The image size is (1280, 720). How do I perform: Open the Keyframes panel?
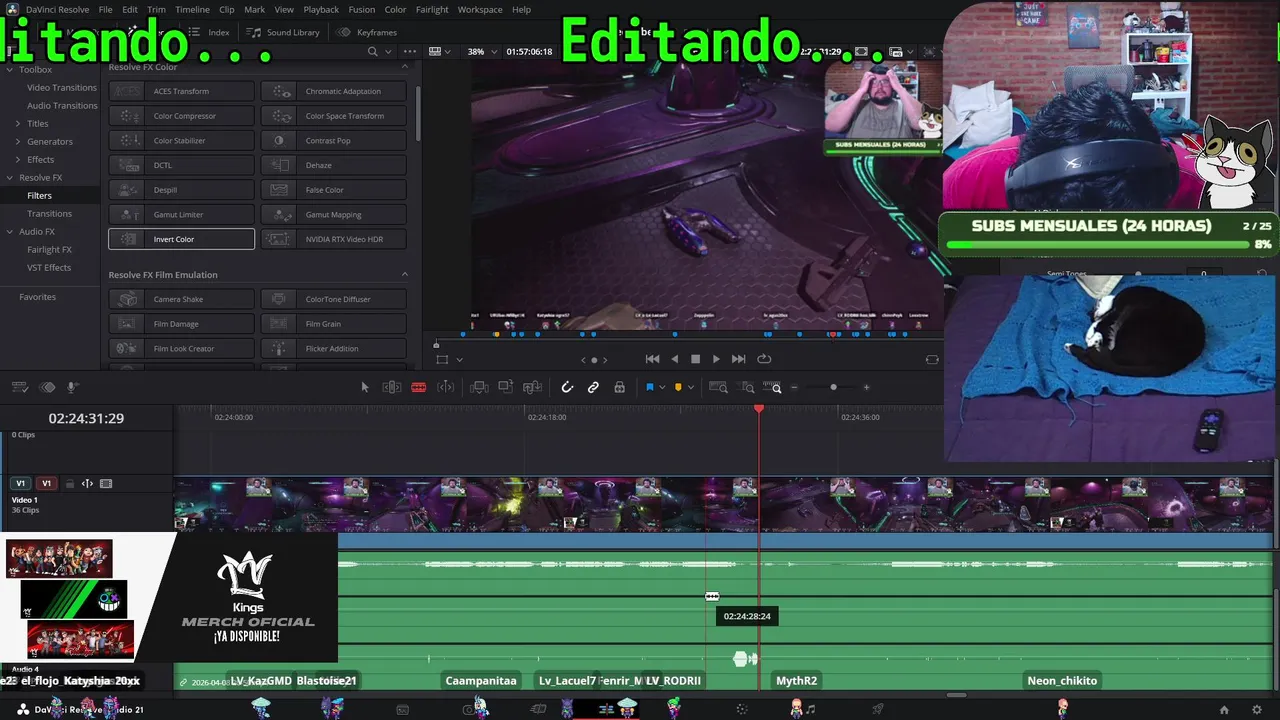tap(368, 32)
